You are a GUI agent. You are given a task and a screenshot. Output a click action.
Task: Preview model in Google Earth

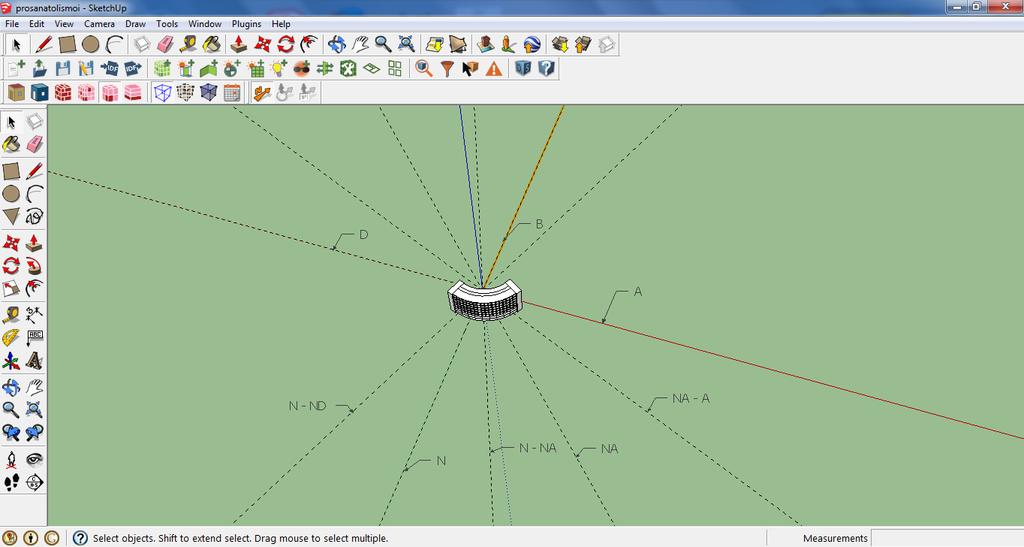coord(532,44)
